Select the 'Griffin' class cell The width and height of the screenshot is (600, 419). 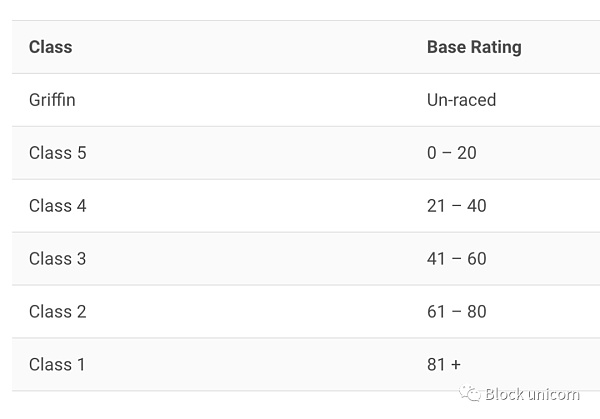point(52,100)
